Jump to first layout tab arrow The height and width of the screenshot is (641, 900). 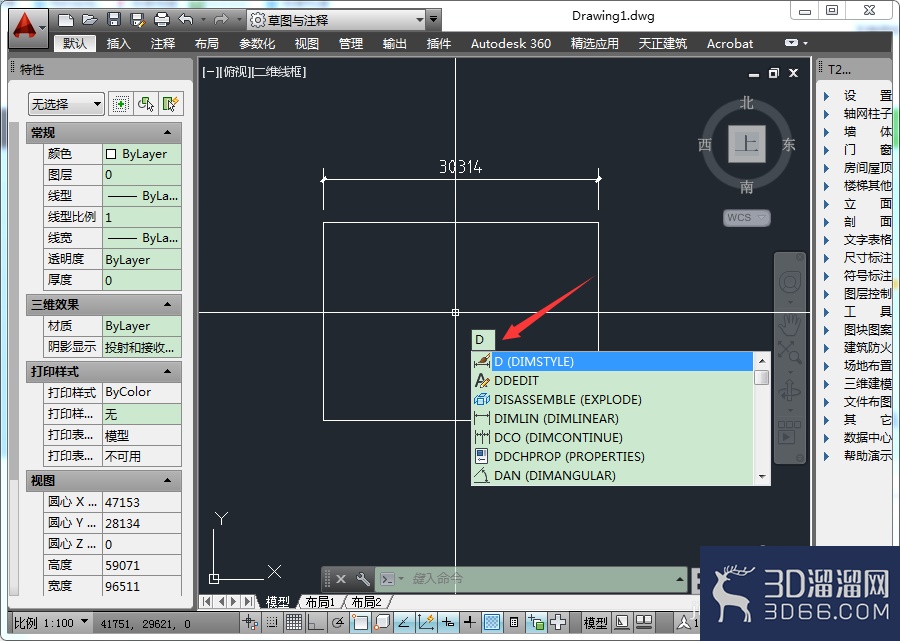point(206,601)
